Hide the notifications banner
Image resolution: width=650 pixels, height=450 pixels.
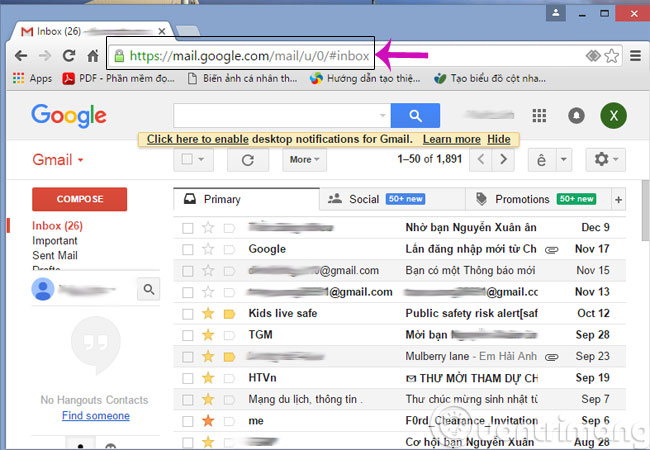pos(499,139)
